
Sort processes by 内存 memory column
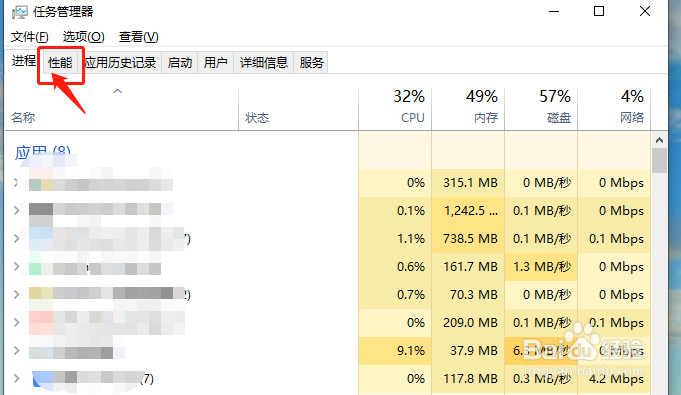(x=468, y=108)
